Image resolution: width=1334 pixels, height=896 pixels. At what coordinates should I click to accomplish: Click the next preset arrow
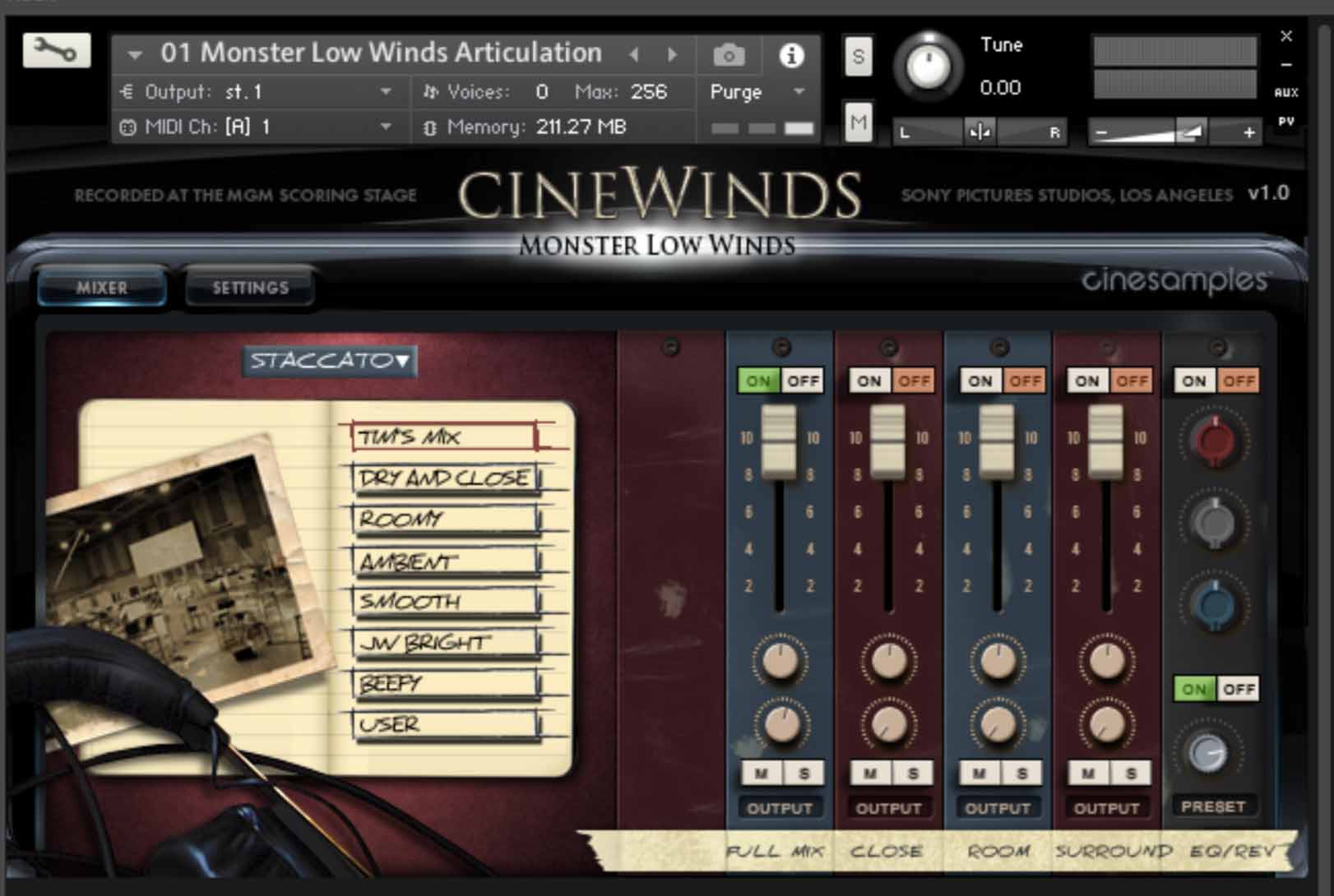point(673,53)
